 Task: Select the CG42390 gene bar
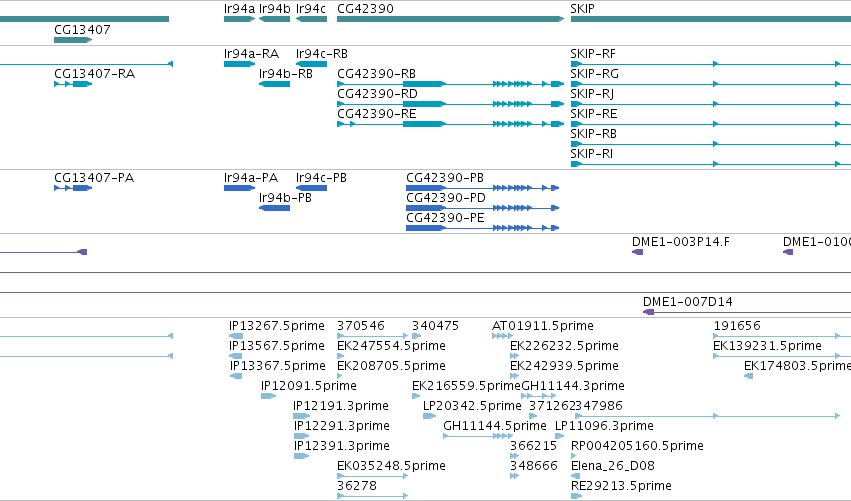pos(450,19)
